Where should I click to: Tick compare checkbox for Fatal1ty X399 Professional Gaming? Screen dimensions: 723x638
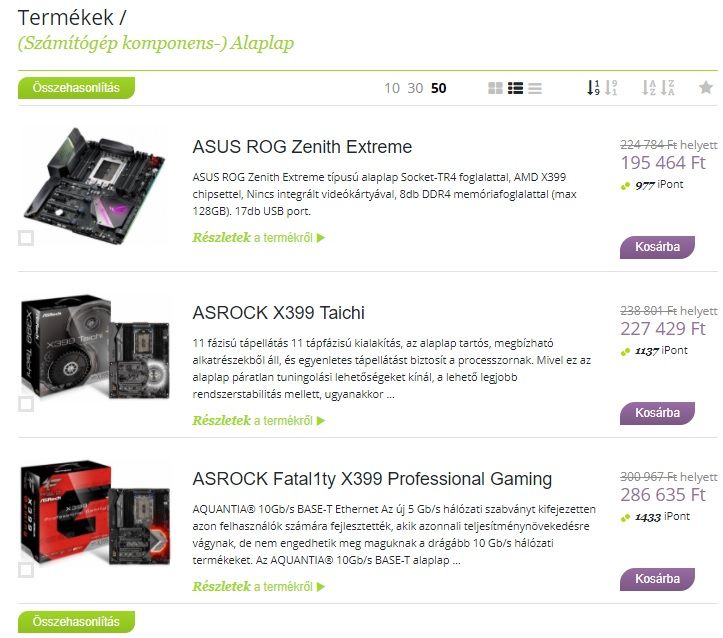(x=26, y=570)
